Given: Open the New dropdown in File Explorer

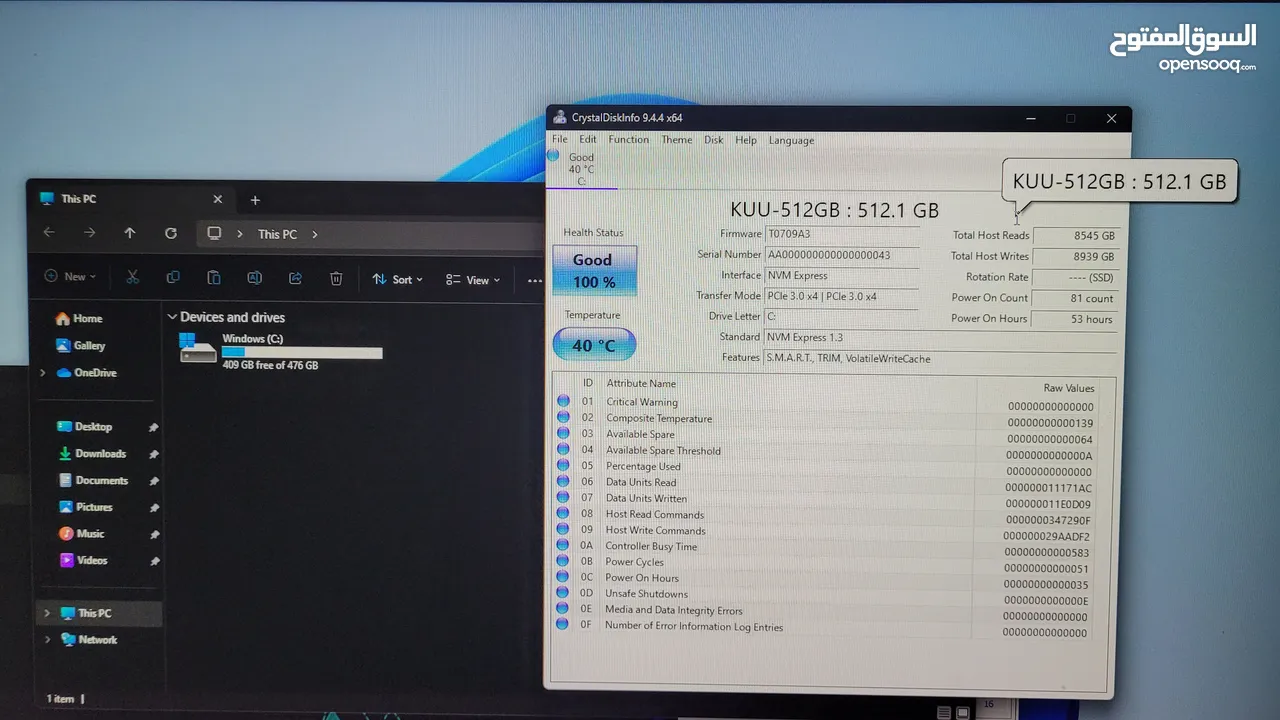Looking at the screenshot, I should coord(70,277).
